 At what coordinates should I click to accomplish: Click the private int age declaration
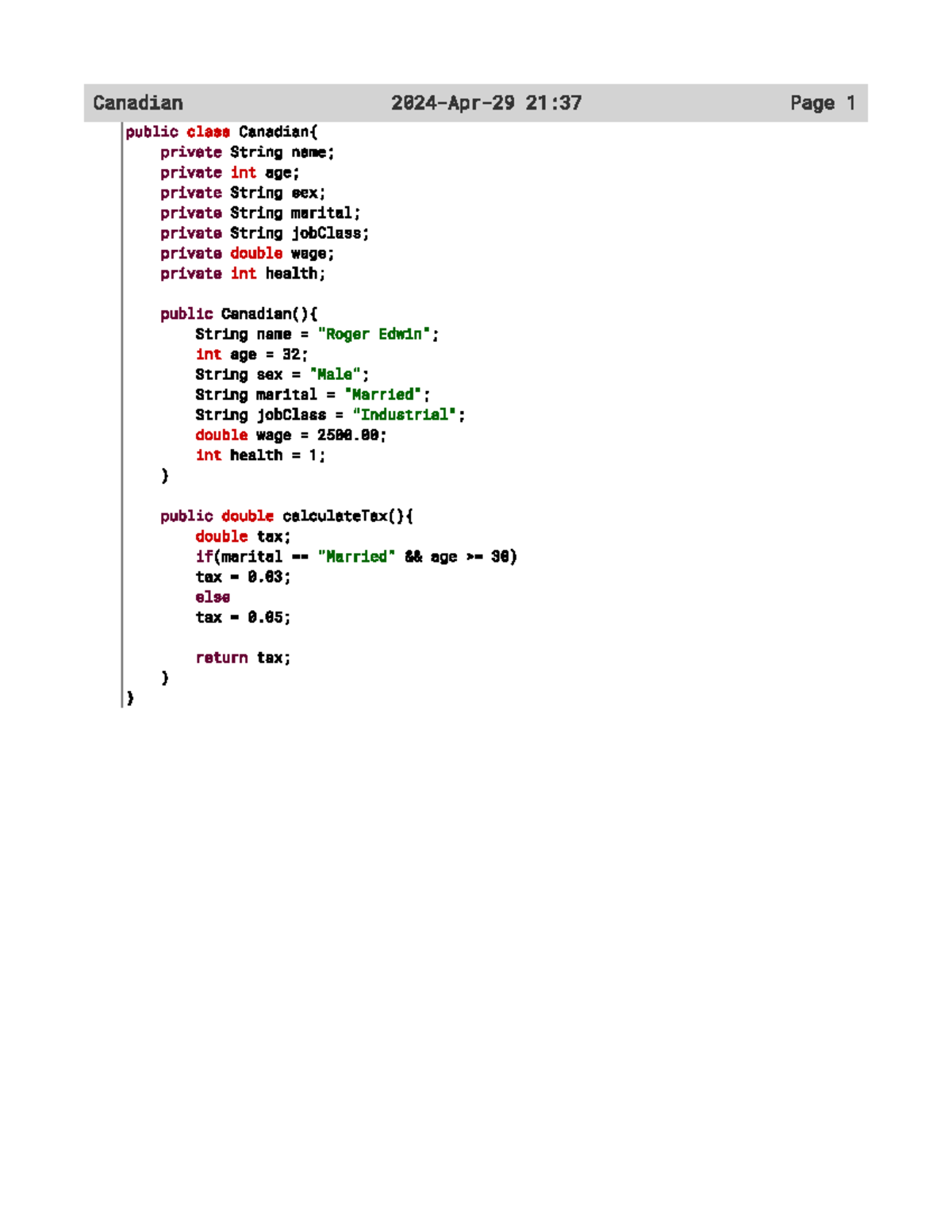click(230, 172)
